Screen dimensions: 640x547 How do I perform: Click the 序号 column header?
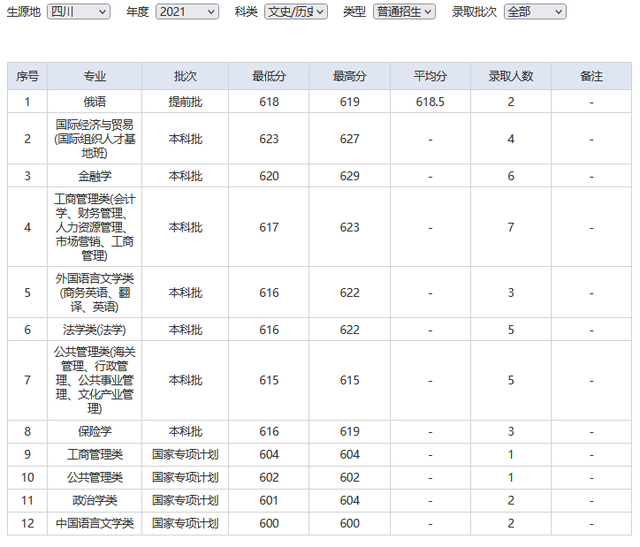coord(27,76)
